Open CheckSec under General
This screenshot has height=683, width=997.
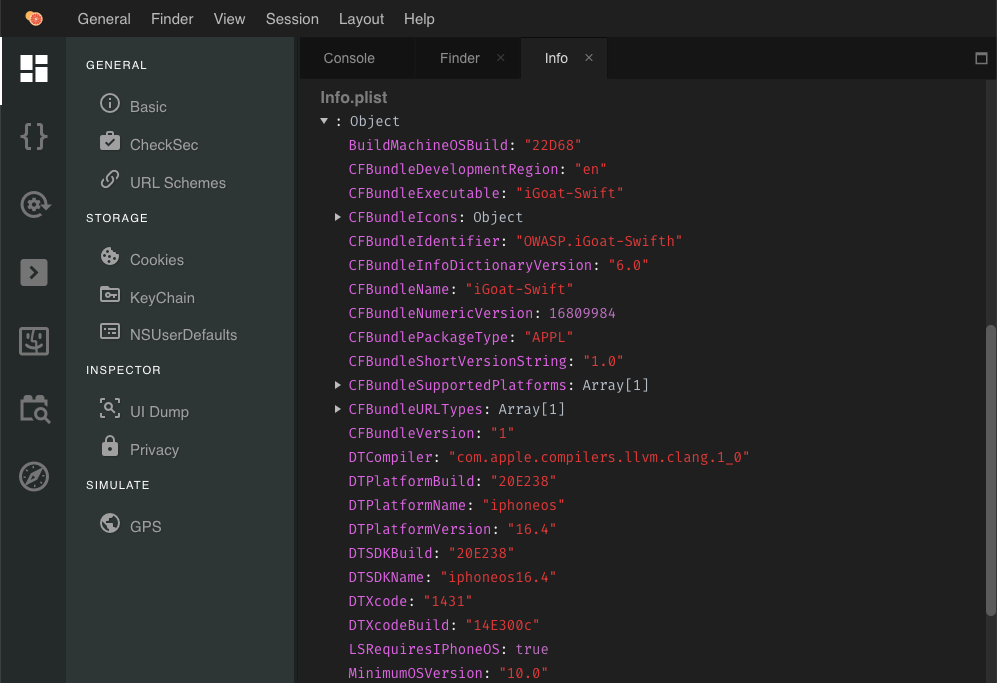tap(163, 145)
